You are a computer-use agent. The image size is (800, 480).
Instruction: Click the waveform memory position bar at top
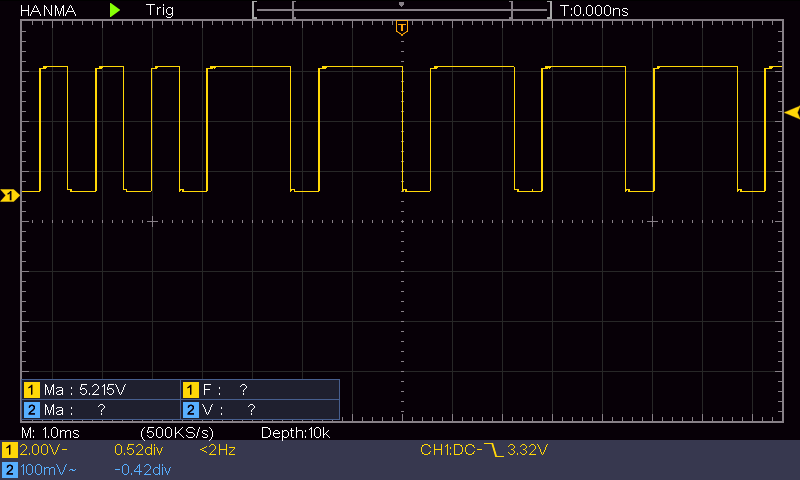click(401, 10)
